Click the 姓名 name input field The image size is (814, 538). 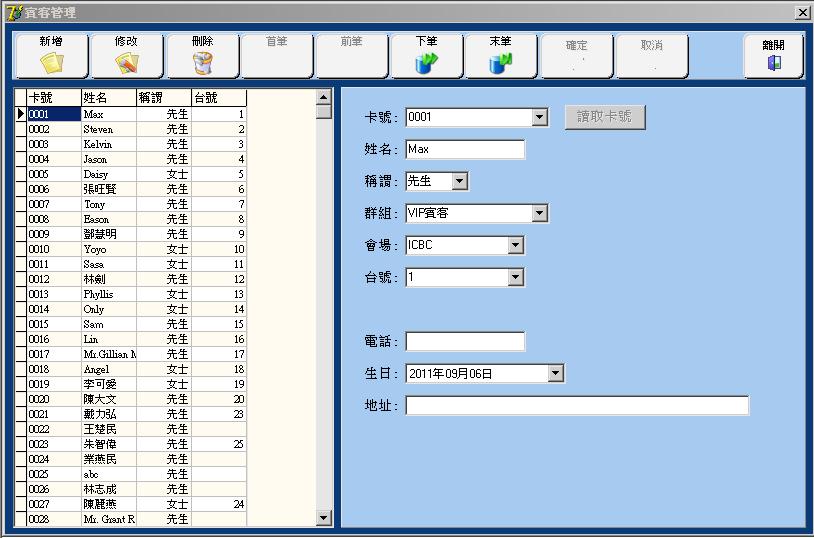464,150
